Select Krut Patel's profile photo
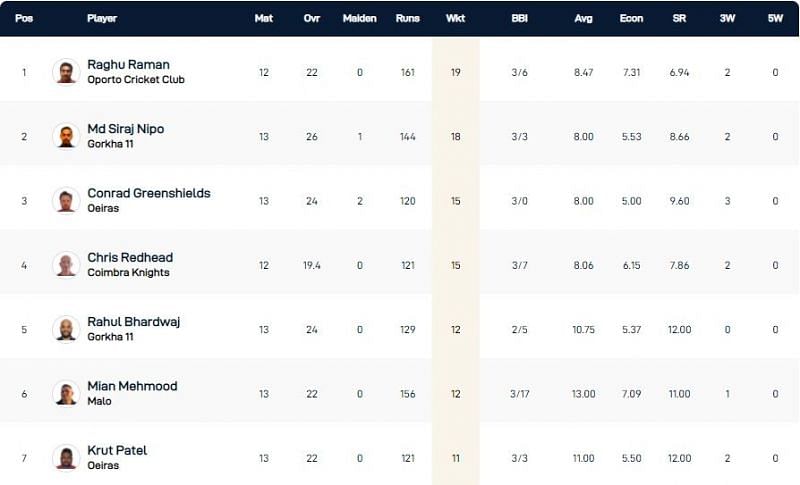This screenshot has width=800, height=485. 66,457
